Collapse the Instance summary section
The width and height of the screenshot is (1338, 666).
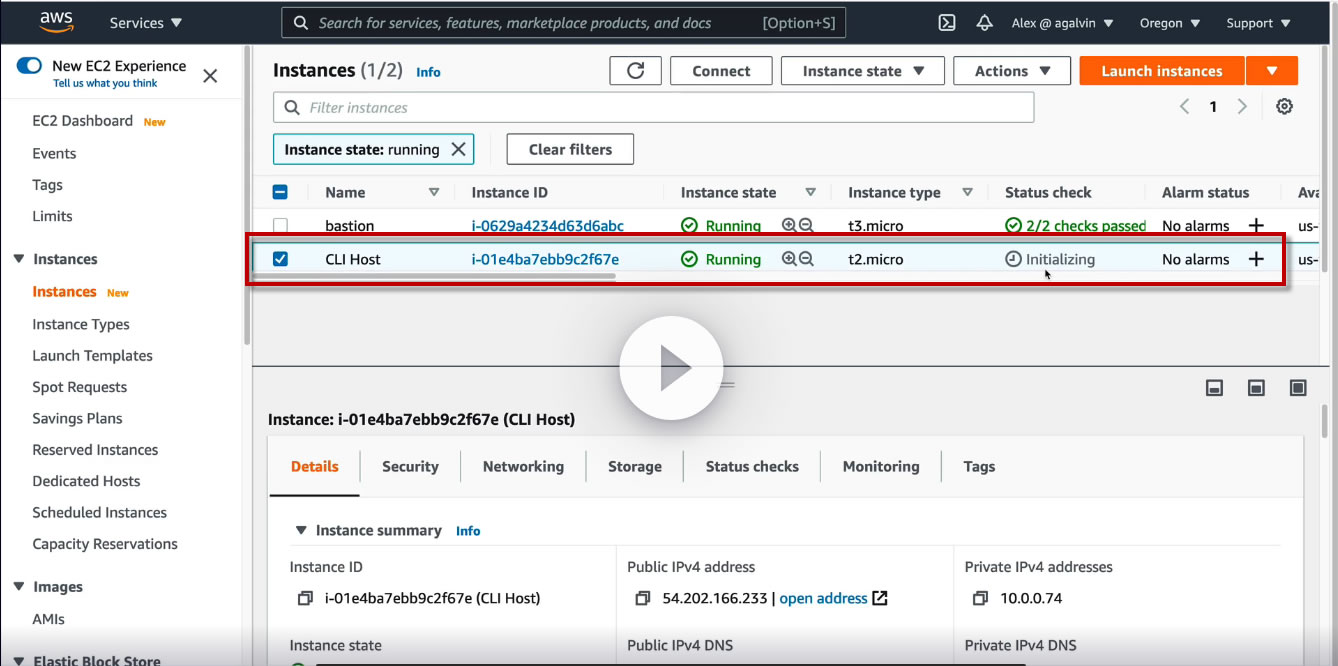tap(301, 531)
